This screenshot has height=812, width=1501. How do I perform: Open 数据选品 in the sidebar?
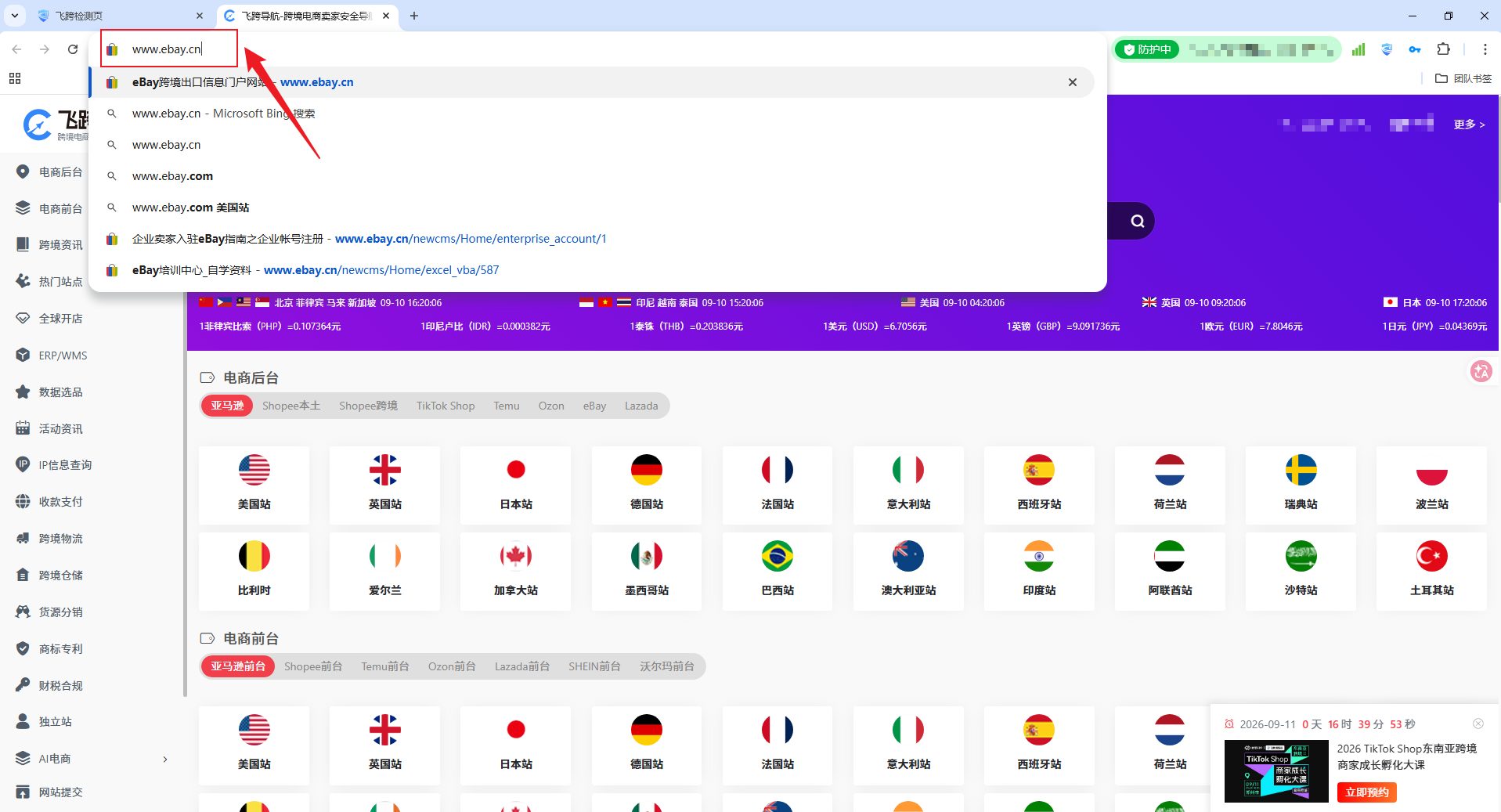(x=60, y=392)
